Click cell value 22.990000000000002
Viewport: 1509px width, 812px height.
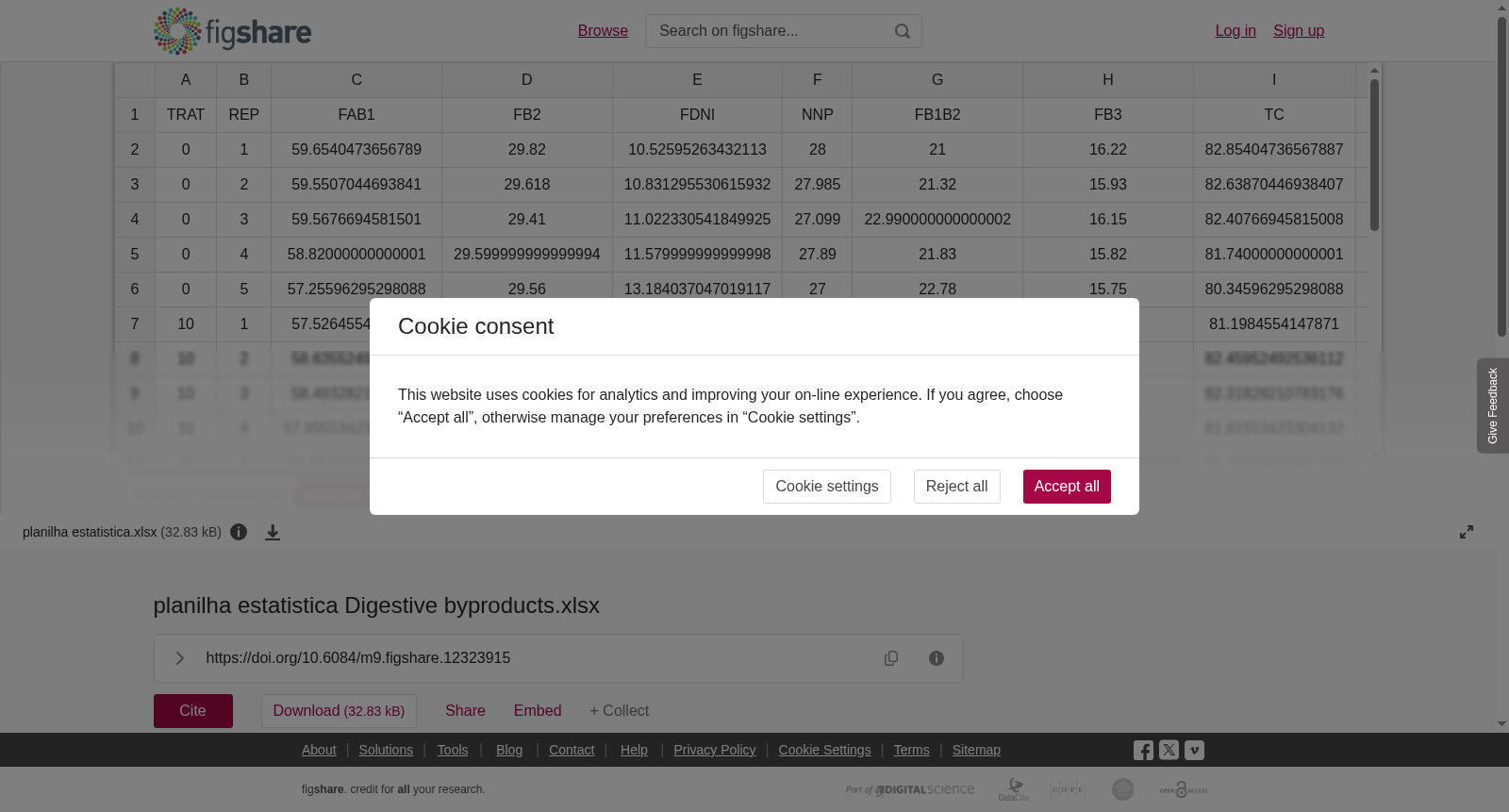pos(937,220)
